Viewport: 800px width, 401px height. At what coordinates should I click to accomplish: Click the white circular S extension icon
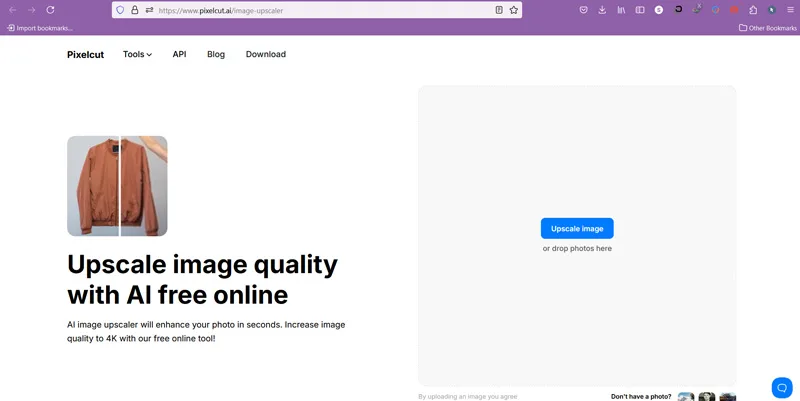click(659, 10)
